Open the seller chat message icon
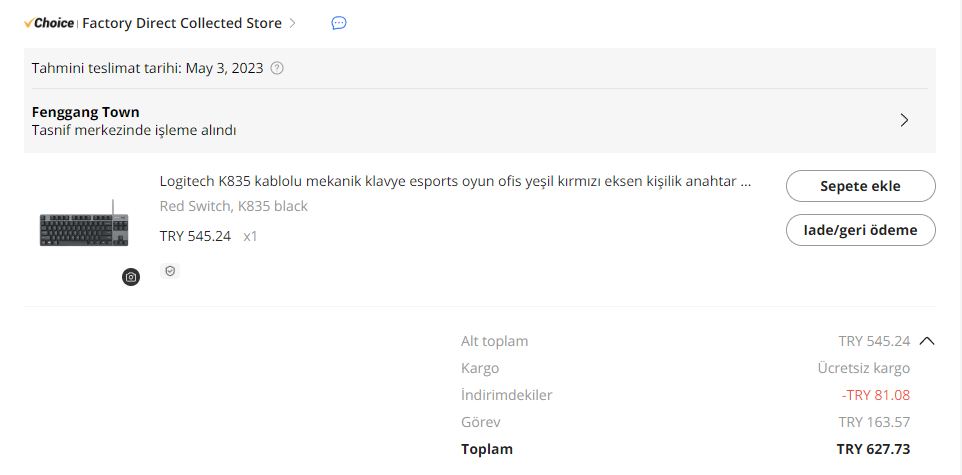 click(339, 23)
